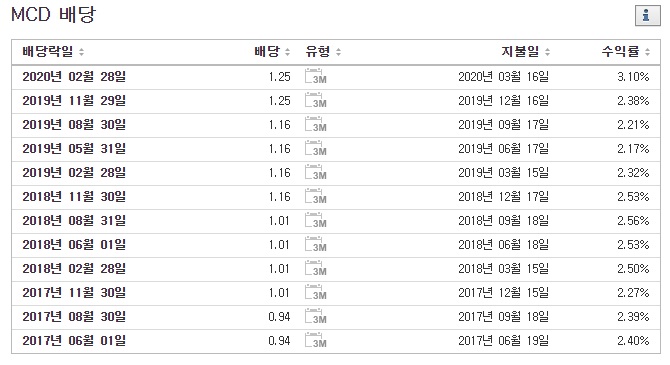Sort table by 배당 column arrows
Viewport: 670px width, 365px height.
287,52
